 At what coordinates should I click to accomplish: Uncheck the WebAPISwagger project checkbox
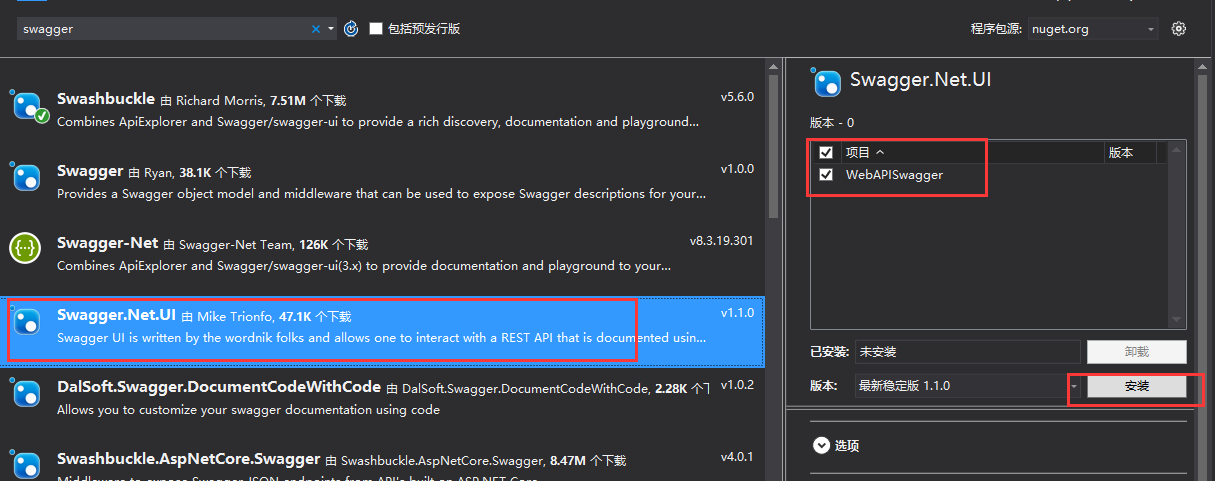tap(826, 175)
